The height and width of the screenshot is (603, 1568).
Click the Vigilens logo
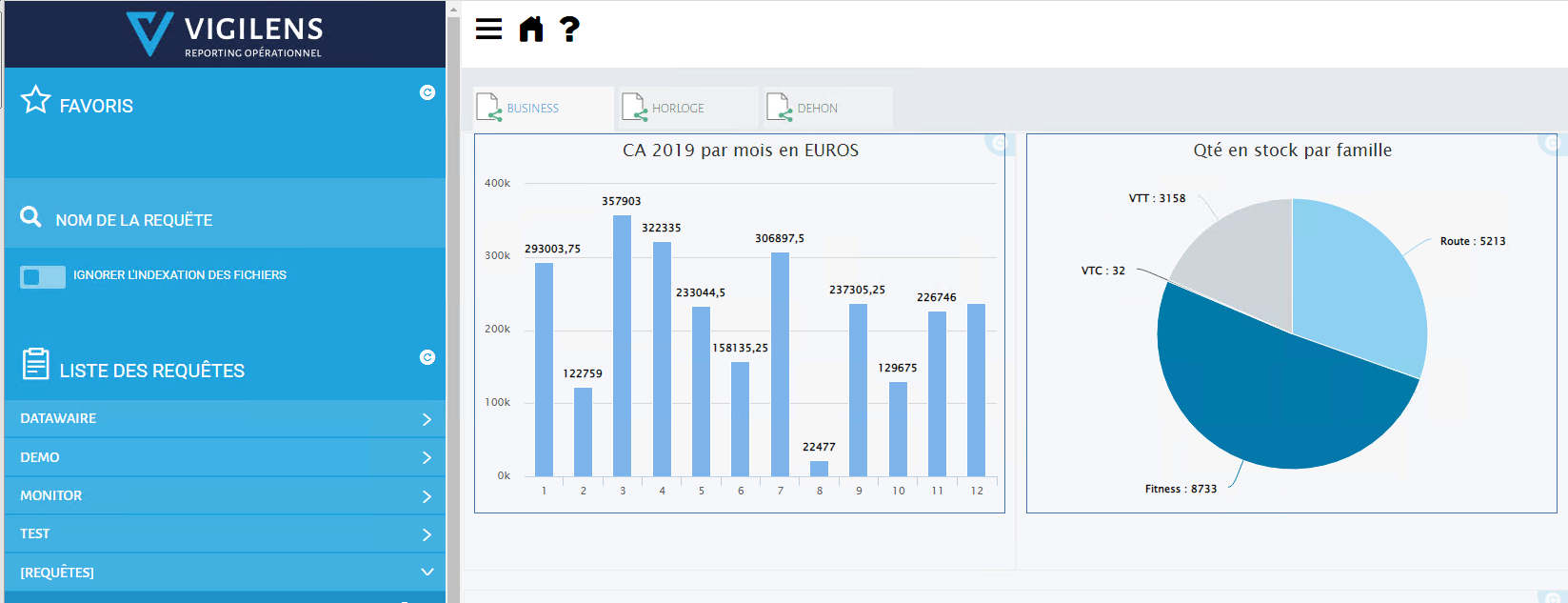pos(225,34)
